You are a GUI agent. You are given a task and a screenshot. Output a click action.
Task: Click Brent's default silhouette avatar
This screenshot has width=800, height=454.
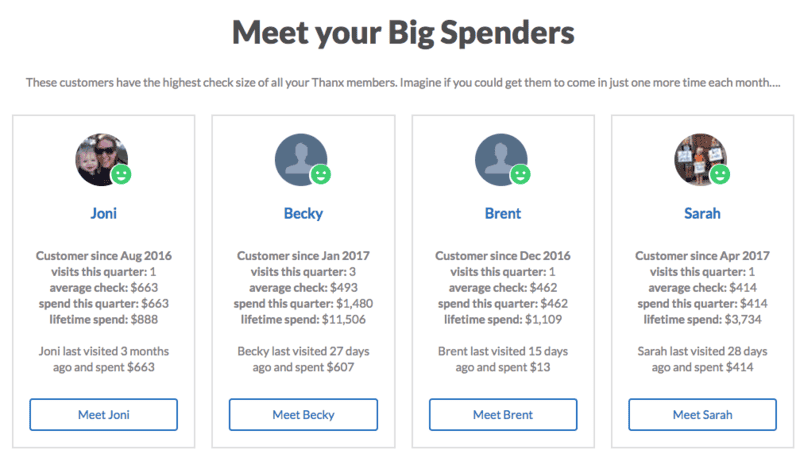(x=501, y=160)
